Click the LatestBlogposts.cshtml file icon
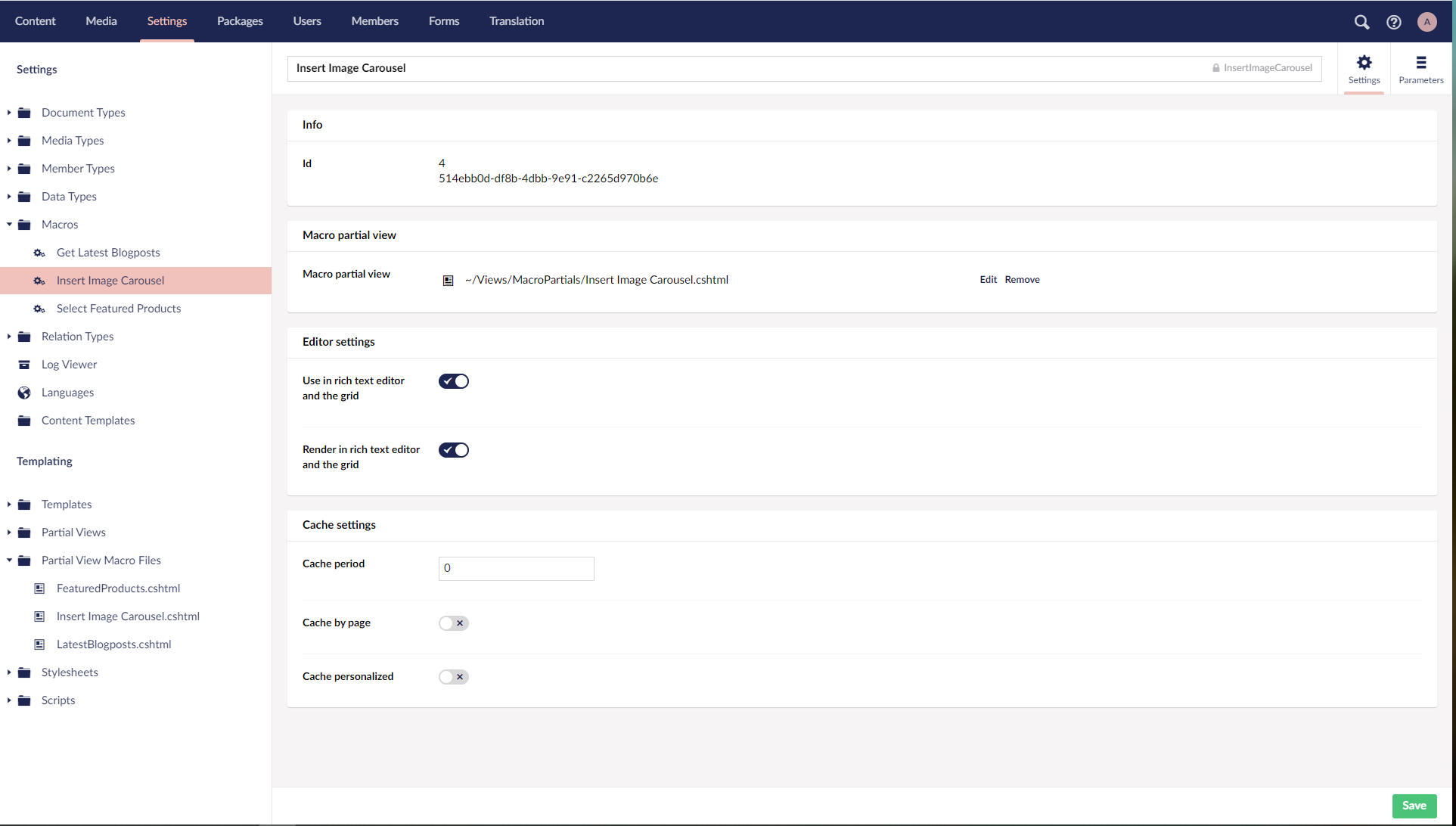Image resolution: width=1456 pixels, height=826 pixels. [x=39, y=644]
